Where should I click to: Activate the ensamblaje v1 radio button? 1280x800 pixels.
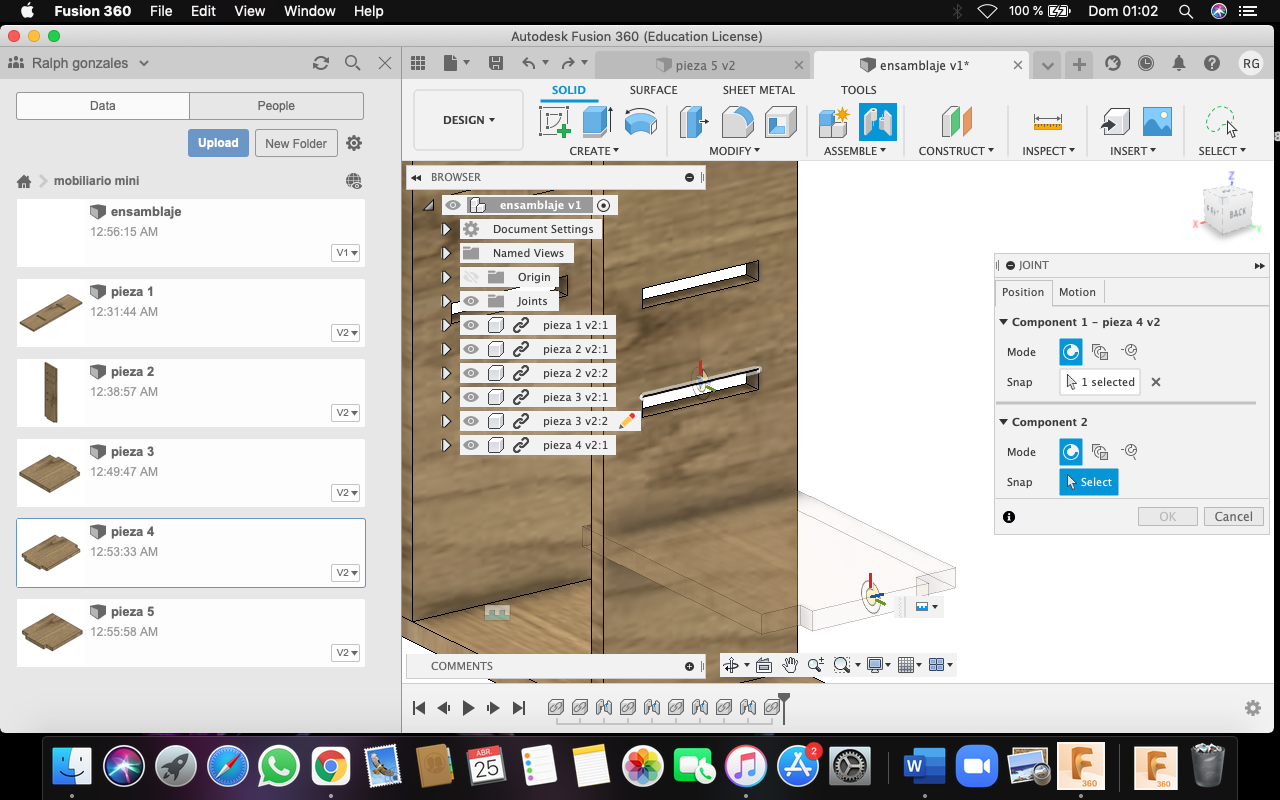click(x=603, y=205)
